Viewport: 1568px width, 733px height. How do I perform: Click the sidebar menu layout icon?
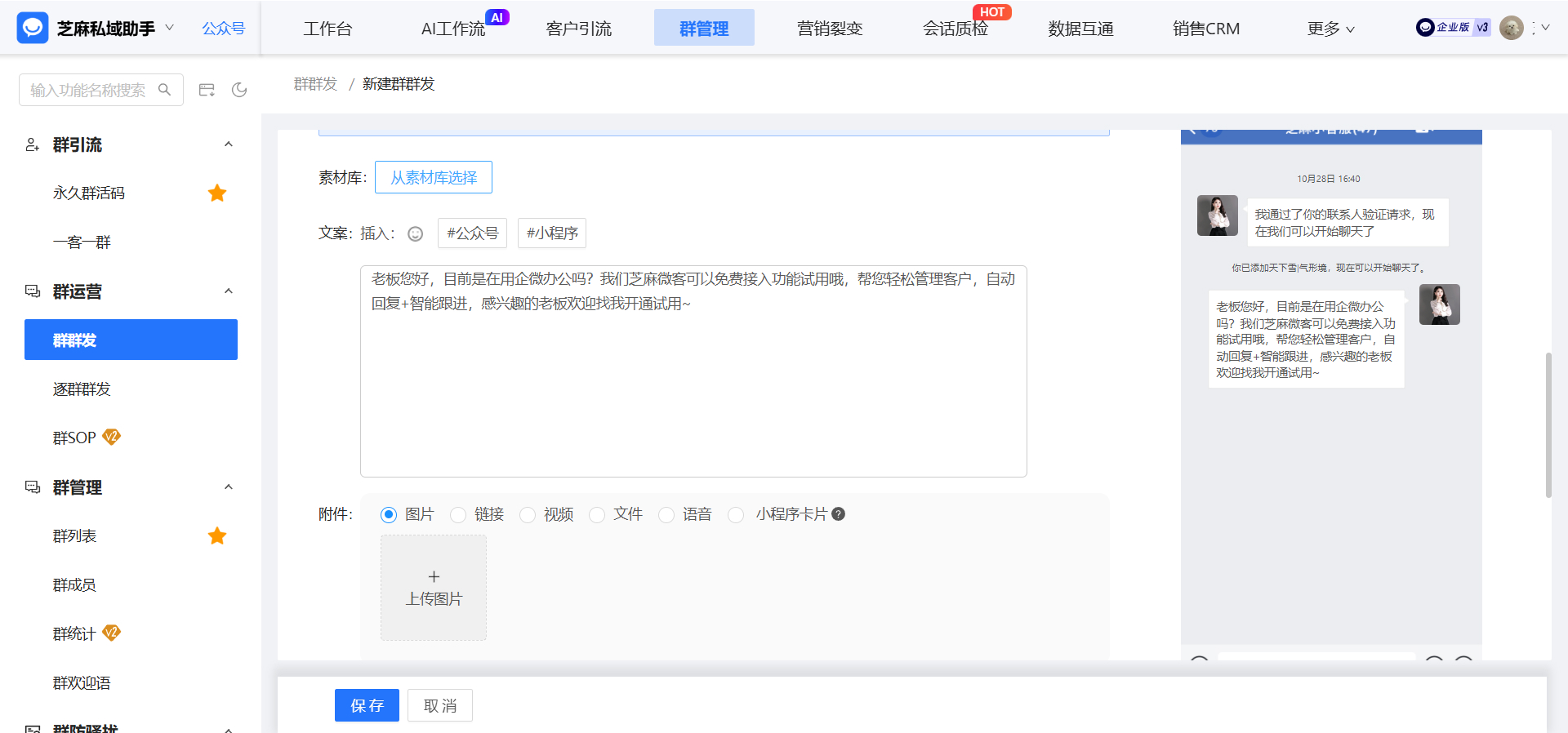(207, 90)
